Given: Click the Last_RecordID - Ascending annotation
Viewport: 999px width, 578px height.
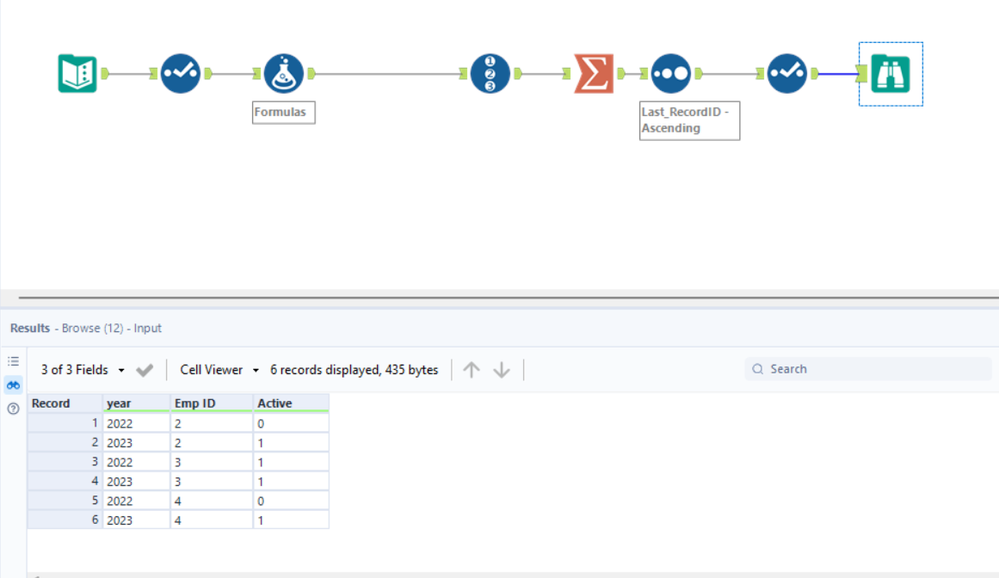Looking at the screenshot, I should point(689,120).
